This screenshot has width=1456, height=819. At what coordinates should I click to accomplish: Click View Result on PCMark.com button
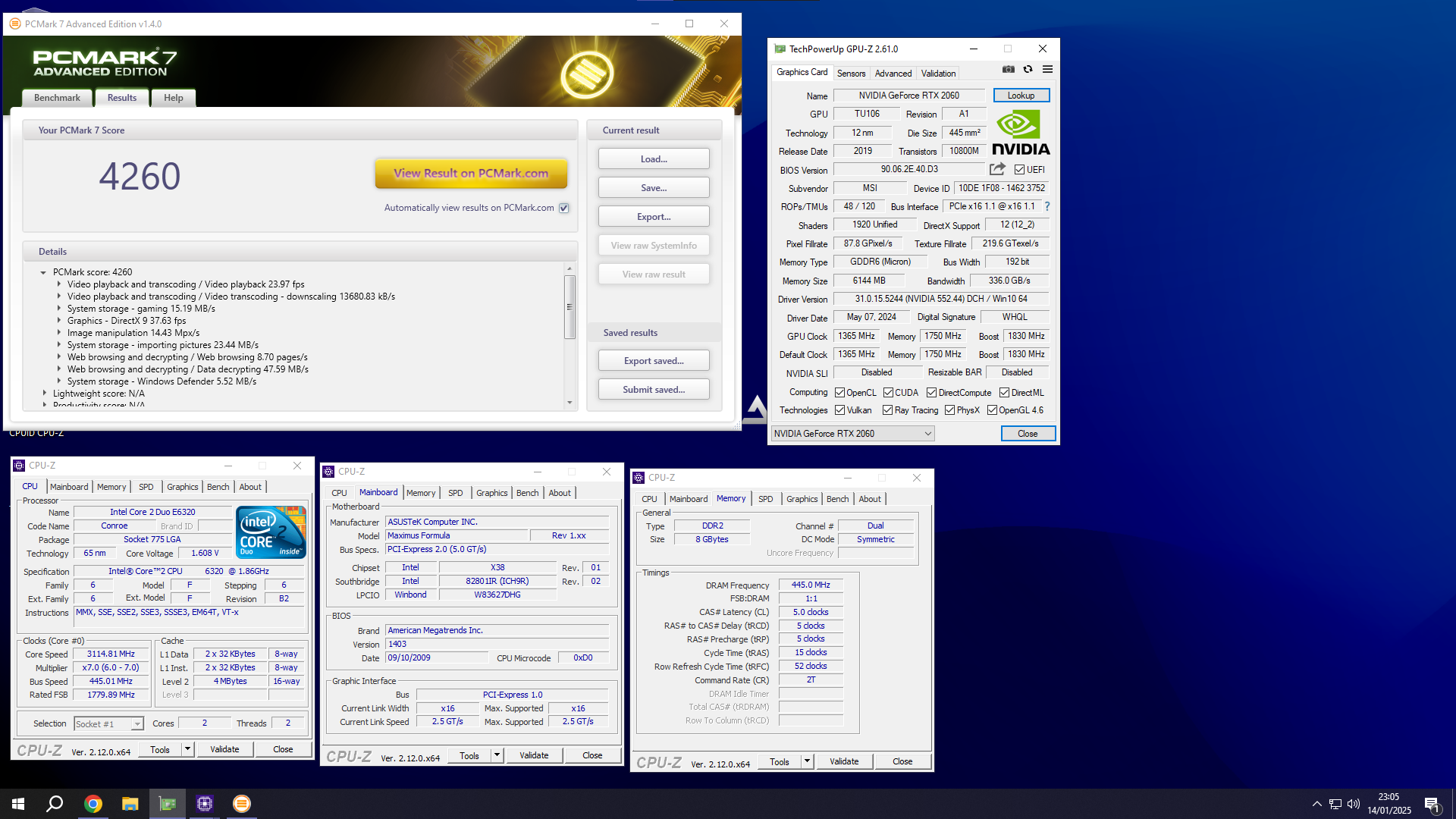pos(471,174)
